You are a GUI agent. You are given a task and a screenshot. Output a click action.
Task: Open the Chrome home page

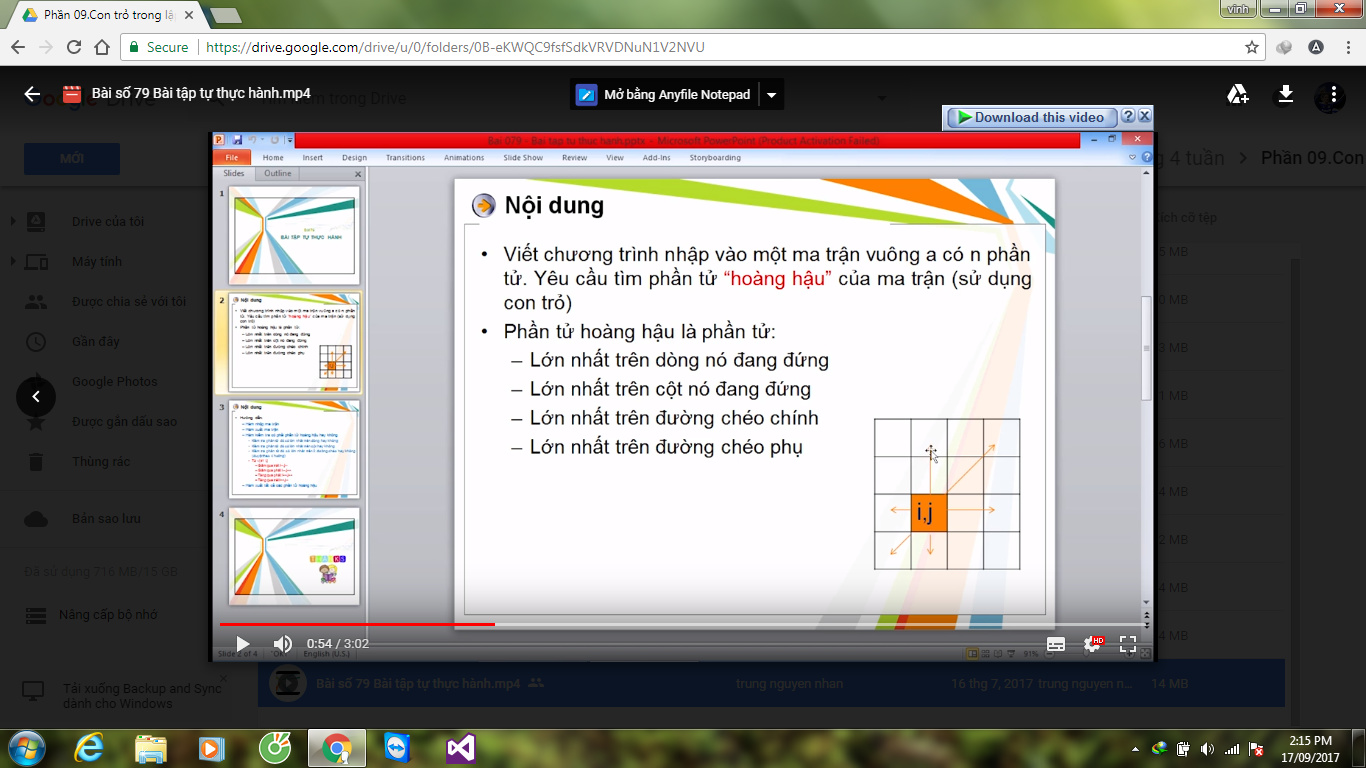[x=102, y=47]
